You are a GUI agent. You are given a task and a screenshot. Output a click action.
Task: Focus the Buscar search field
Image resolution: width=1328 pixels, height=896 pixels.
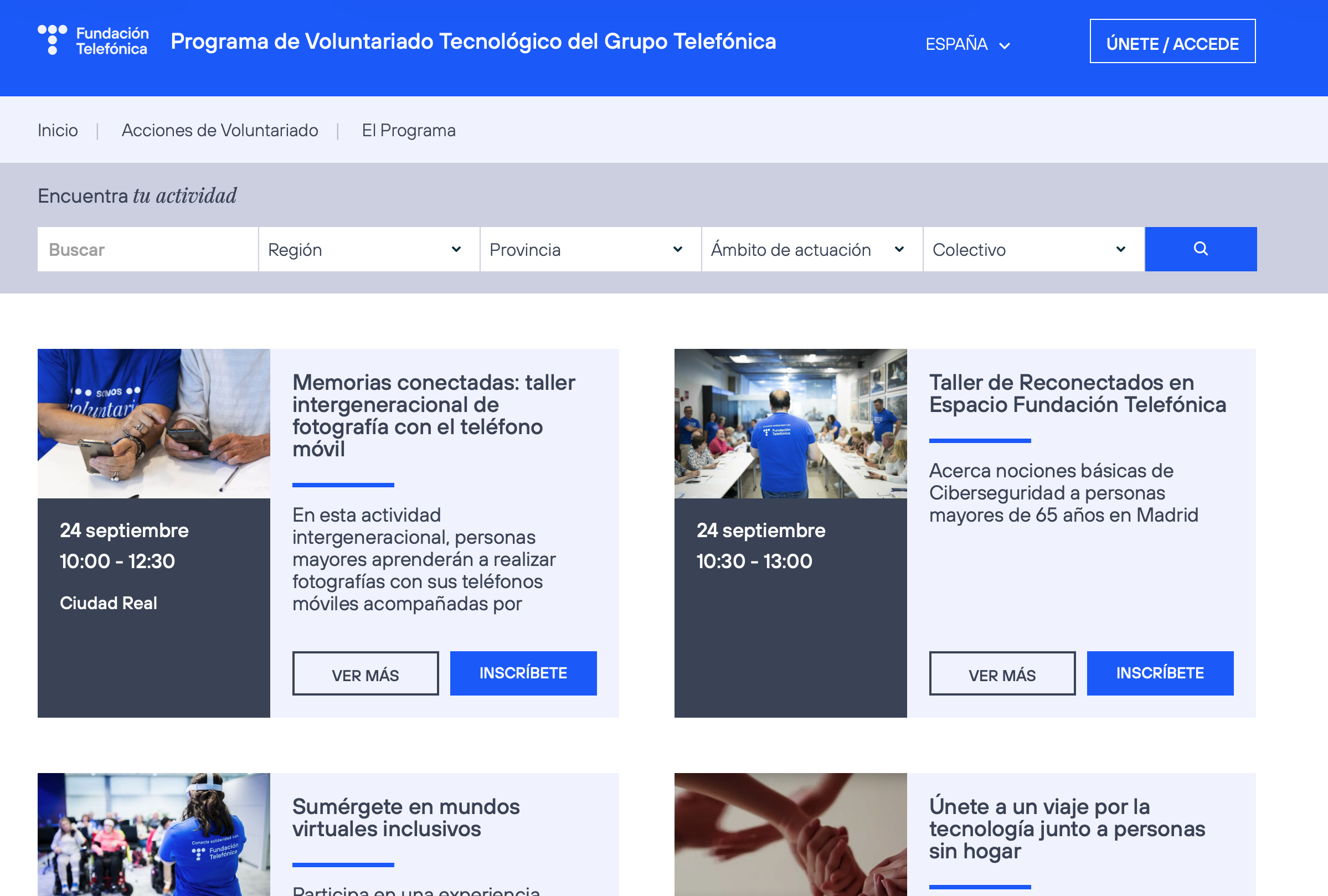(148, 249)
